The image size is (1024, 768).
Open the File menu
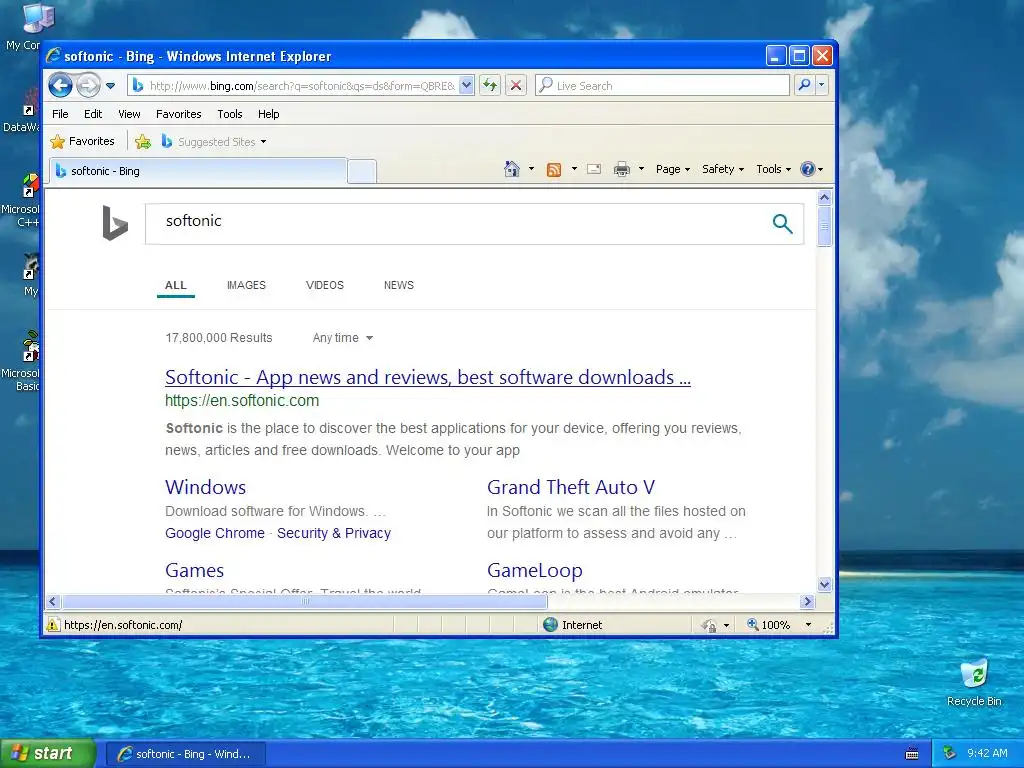point(60,114)
